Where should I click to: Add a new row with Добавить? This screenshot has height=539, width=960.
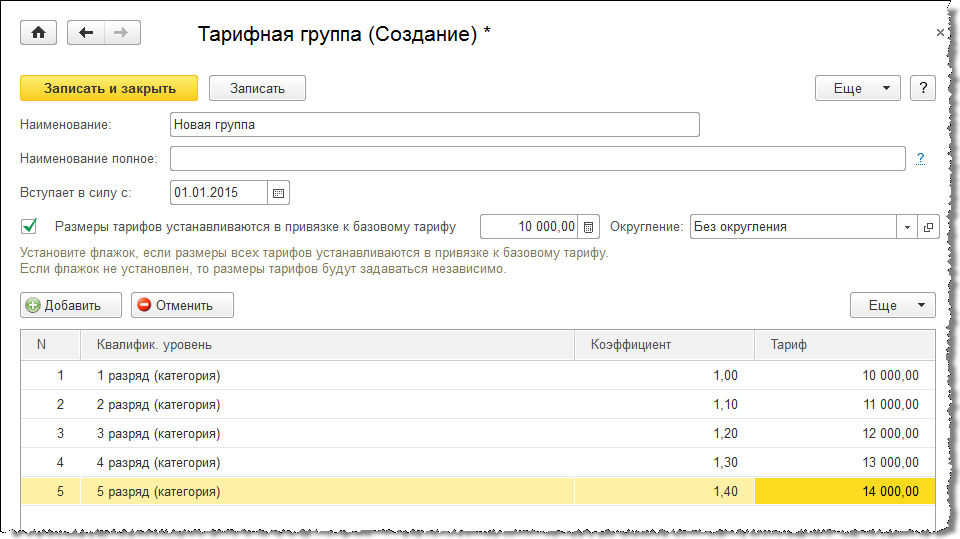[x=71, y=306]
